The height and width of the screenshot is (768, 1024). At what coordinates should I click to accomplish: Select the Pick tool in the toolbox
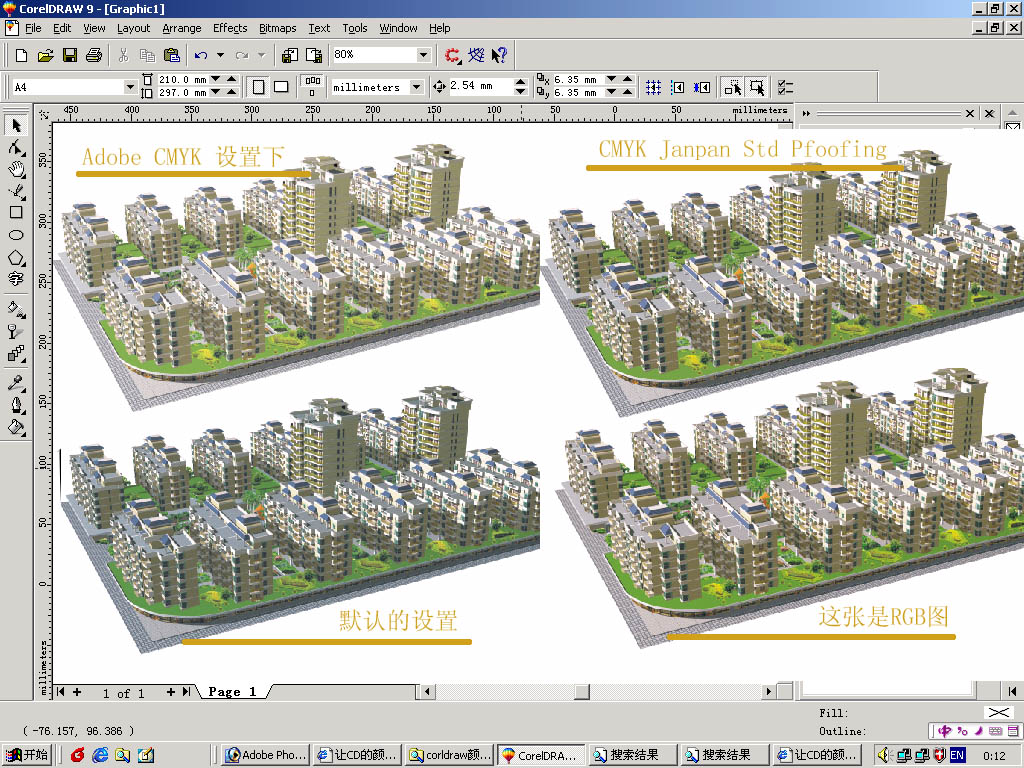click(x=16, y=125)
